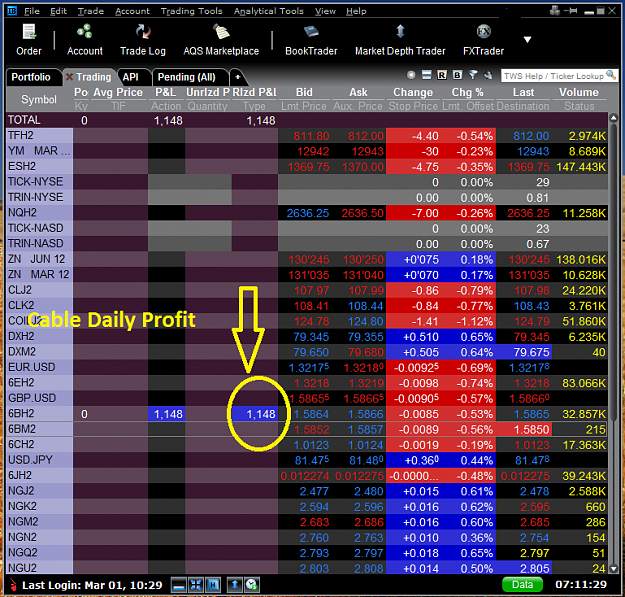Viewport: 625px width, 597px height.
Task: Click the Symbol column header
Action: pyautogui.click(x=39, y=99)
